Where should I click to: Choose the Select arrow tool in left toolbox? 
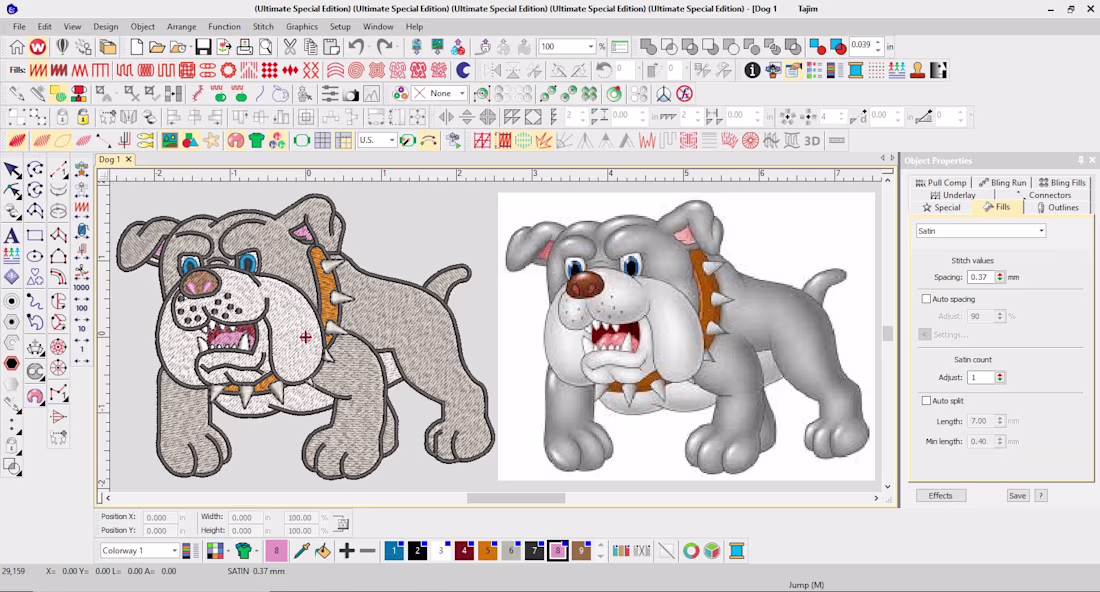12,170
